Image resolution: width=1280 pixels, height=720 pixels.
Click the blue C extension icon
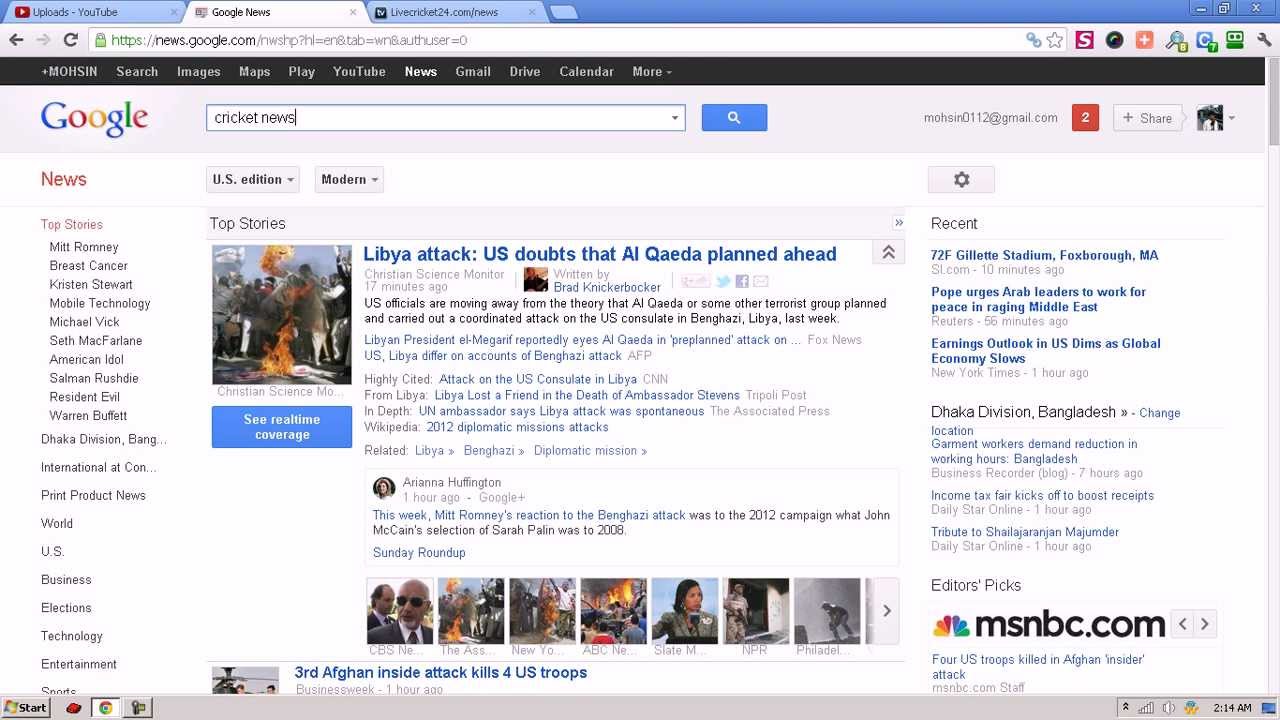[1206, 41]
